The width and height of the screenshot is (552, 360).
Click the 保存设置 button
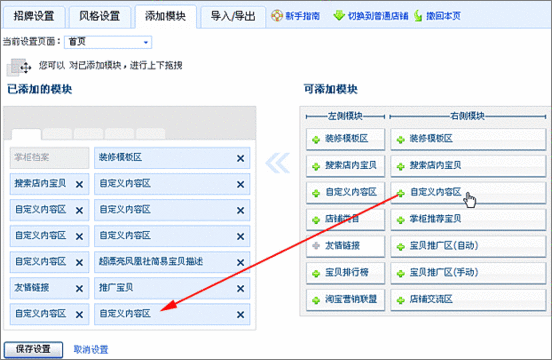33,349
